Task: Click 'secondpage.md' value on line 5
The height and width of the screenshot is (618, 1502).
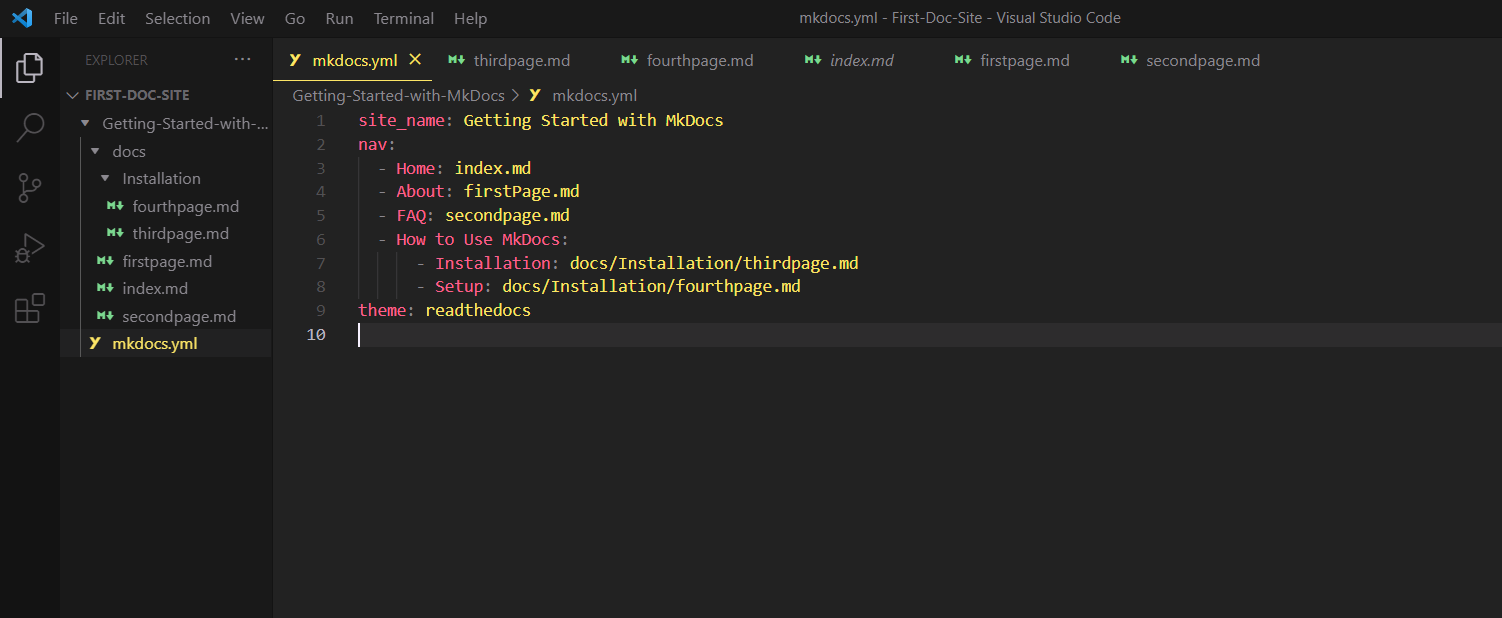Action: tap(508, 215)
